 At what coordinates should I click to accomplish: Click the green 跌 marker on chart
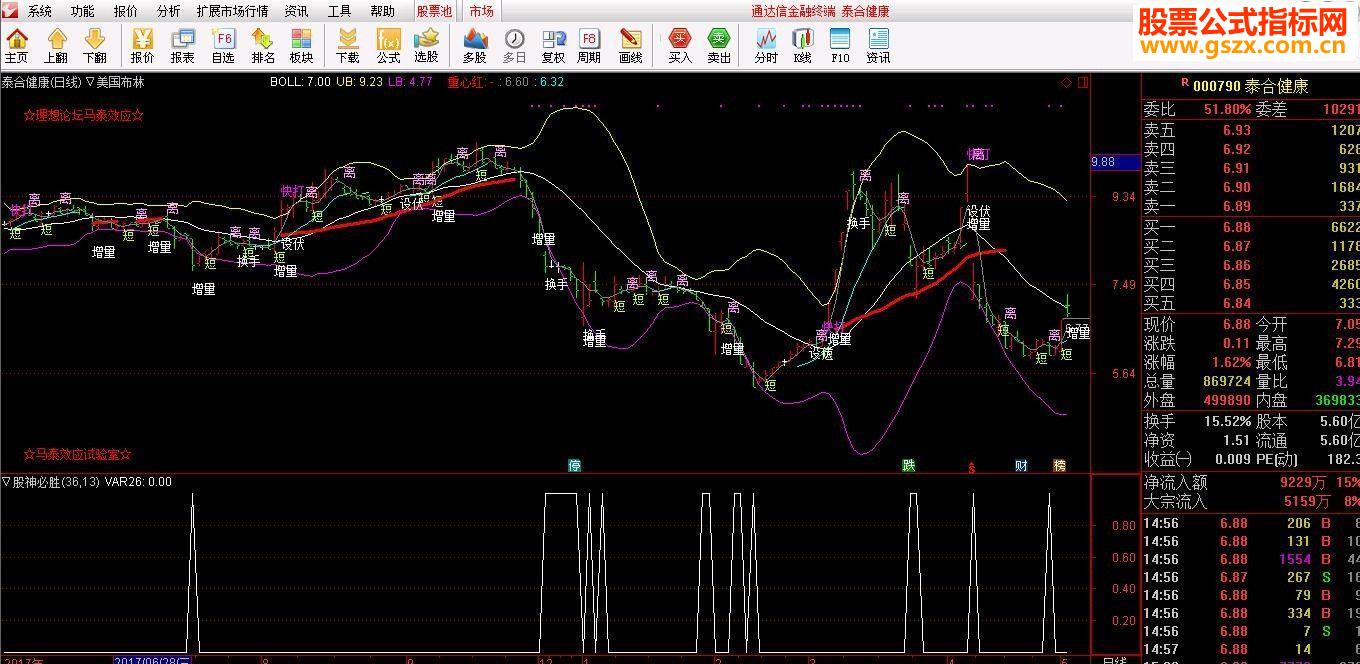[908, 465]
